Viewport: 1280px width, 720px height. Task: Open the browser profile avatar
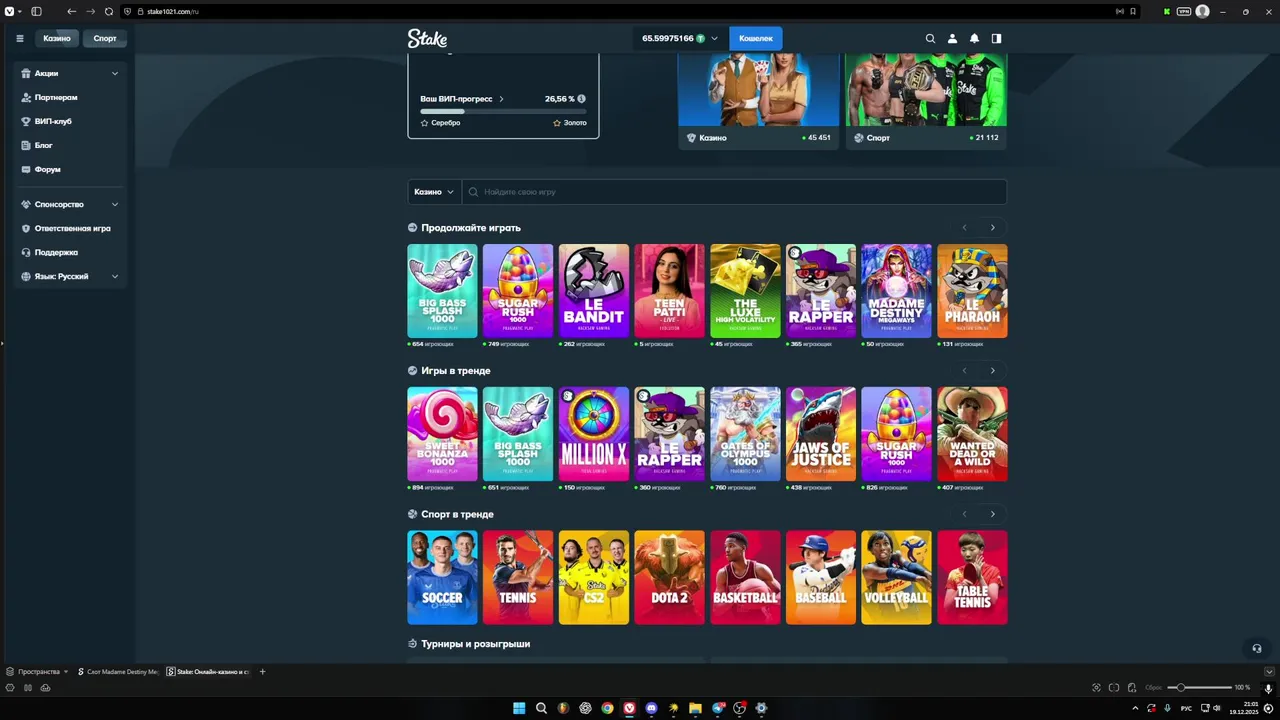tap(1202, 11)
